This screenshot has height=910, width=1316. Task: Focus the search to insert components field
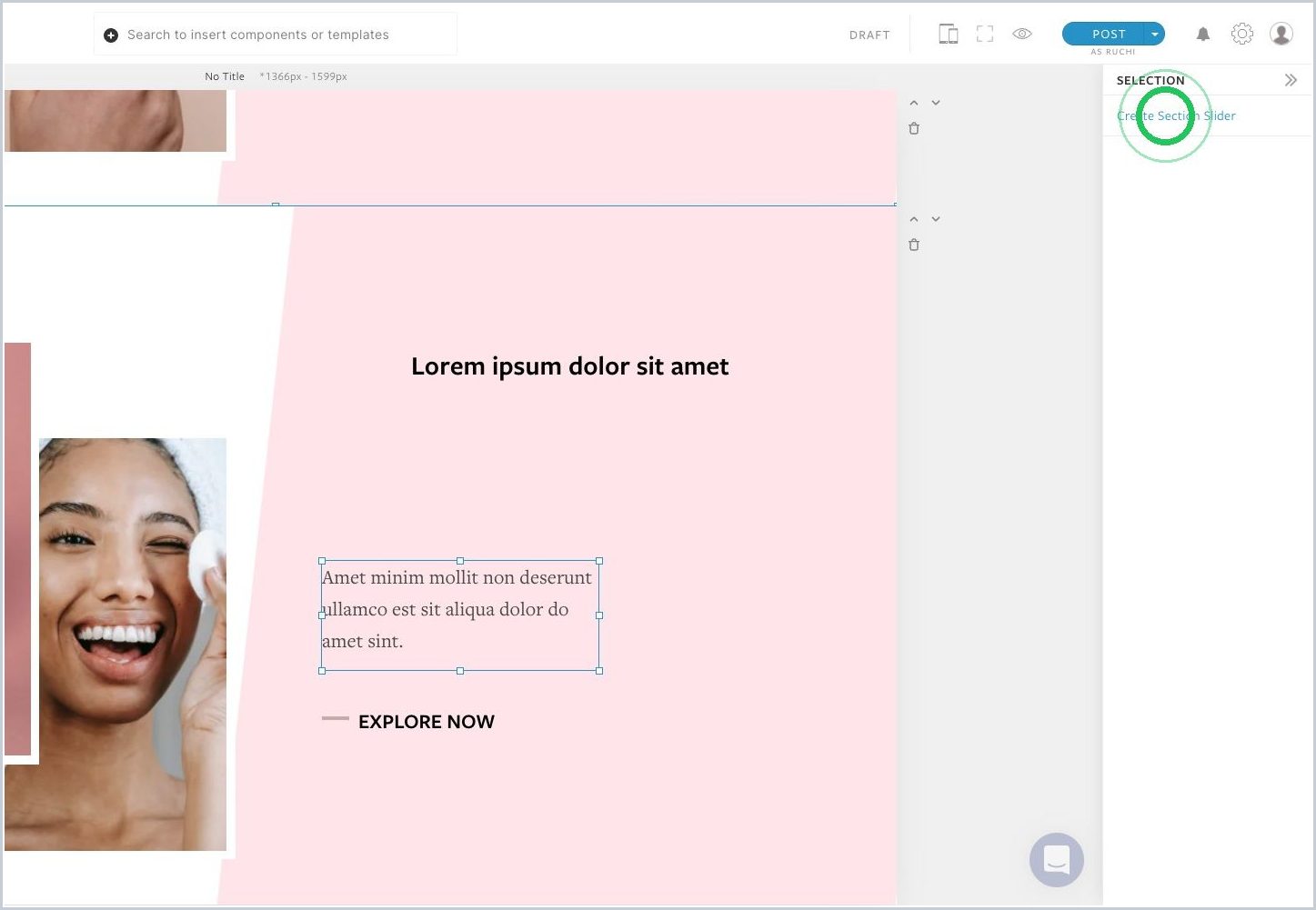click(275, 35)
